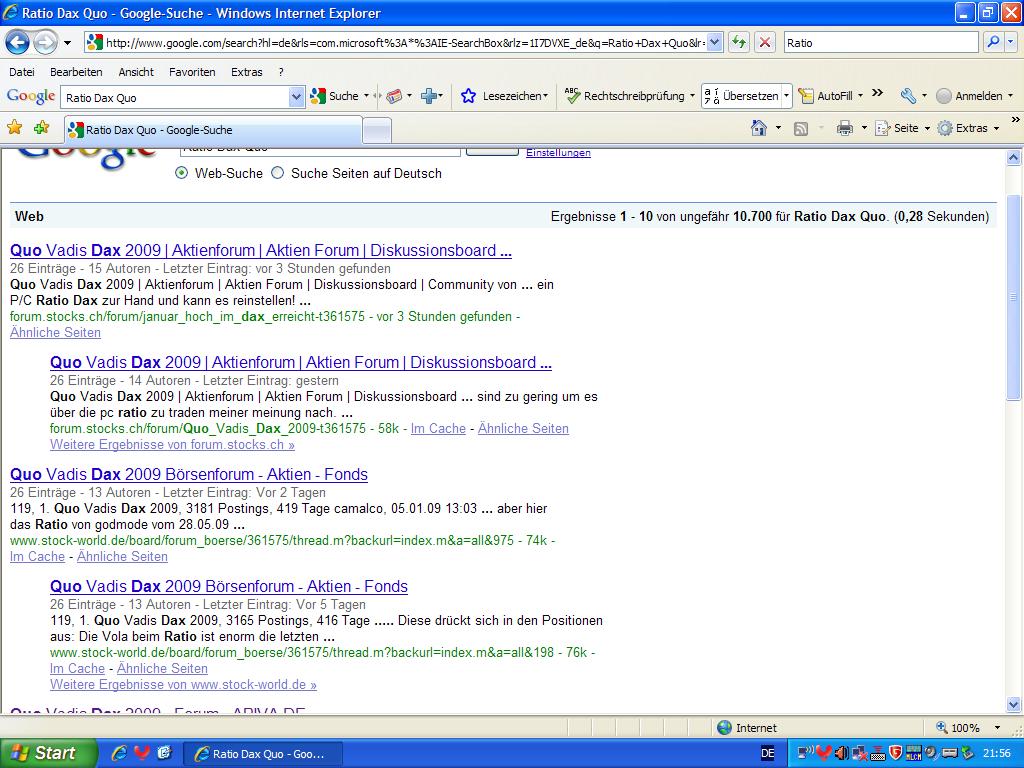Click the Home page icon
1024x768 pixels.
point(759,128)
